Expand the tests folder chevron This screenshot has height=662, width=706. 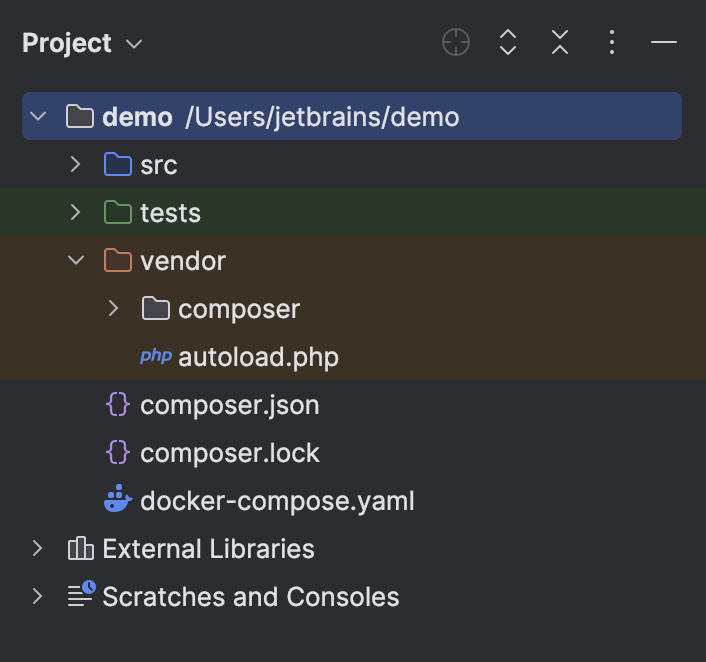(x=75, y=212)
